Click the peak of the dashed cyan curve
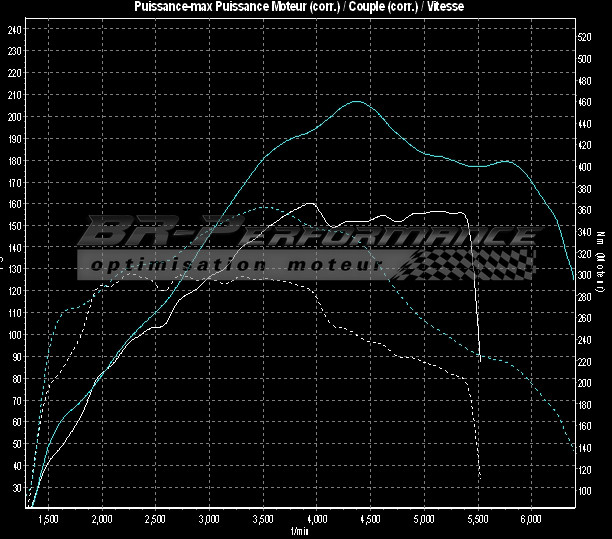This screenshot has height=539, width=612. pyautogui.click(x=262, y=207)
